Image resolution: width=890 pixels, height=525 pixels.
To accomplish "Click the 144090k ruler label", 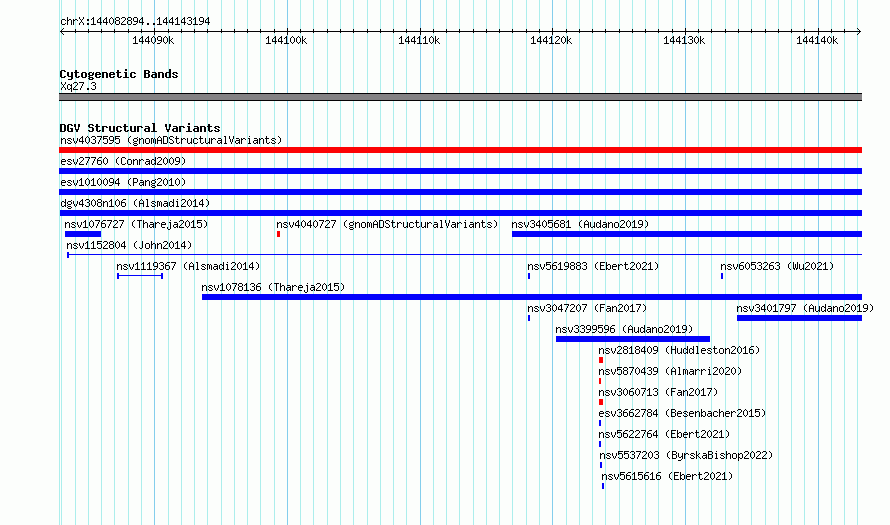I will click(153, 40).
